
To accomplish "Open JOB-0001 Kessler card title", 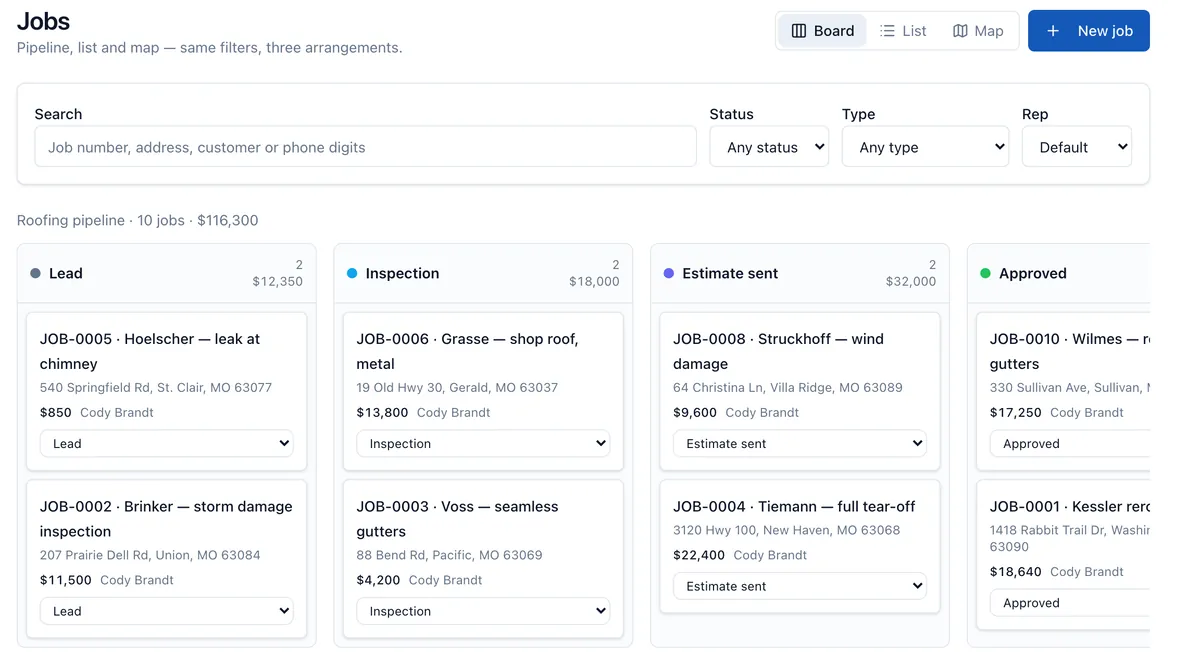I will (1070, 507).
